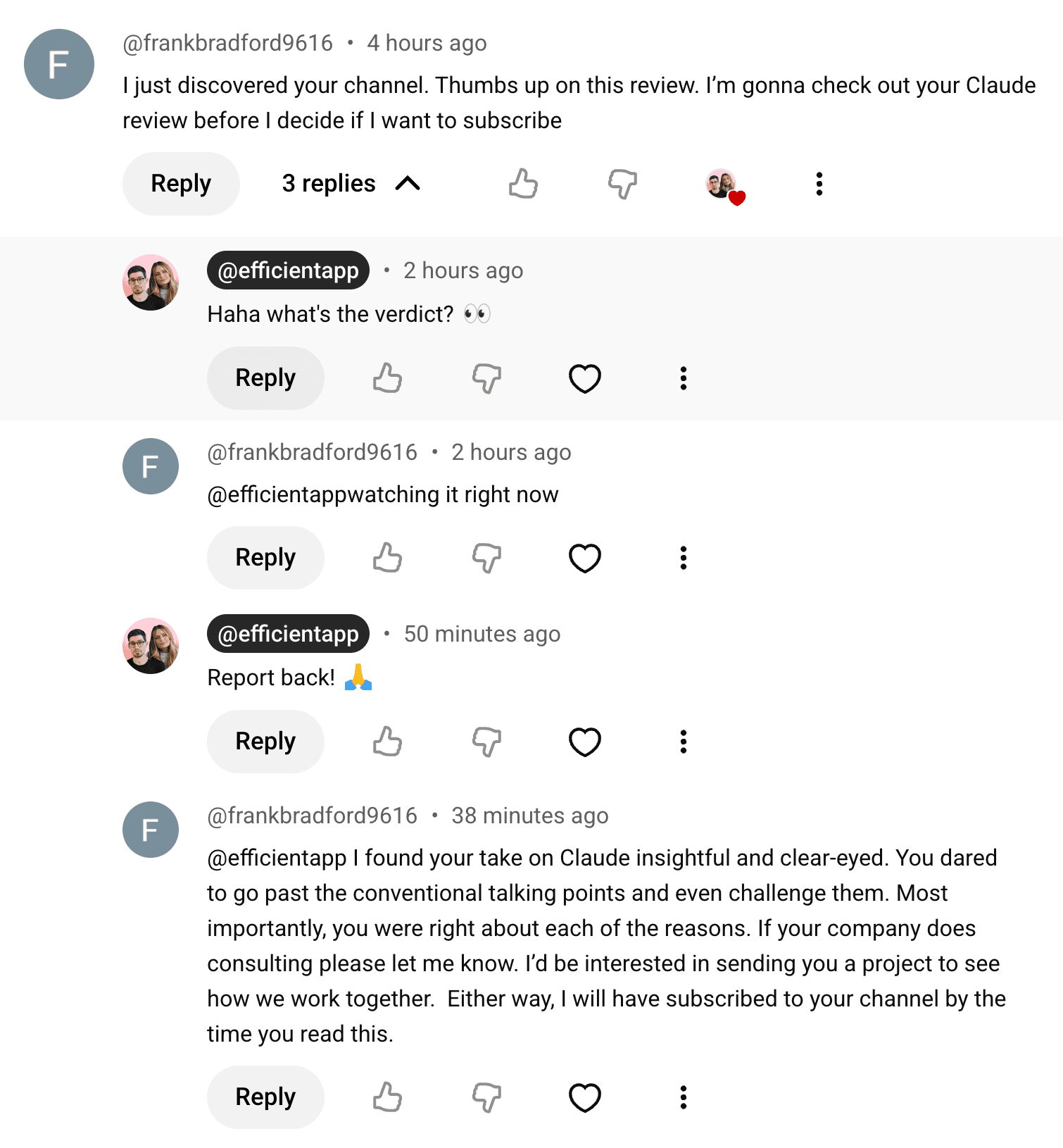Open more options menu on top comment
Image resolution: width=1063 pixels, height=1148 pixels.
[819, 184]
